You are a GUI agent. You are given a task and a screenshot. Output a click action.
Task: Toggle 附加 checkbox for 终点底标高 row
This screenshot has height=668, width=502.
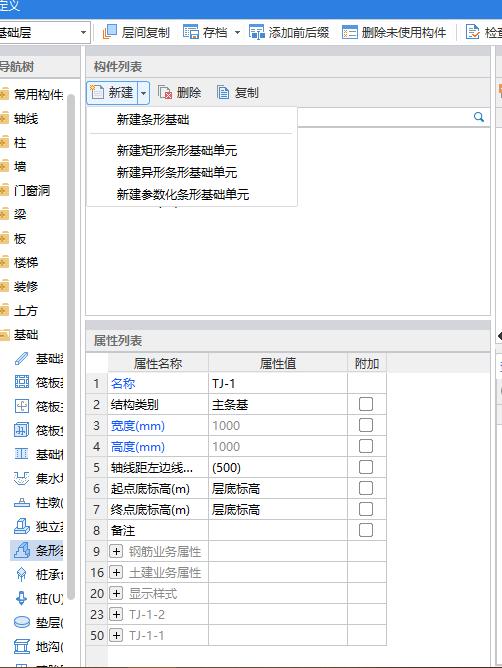click(x=366, y=509)
